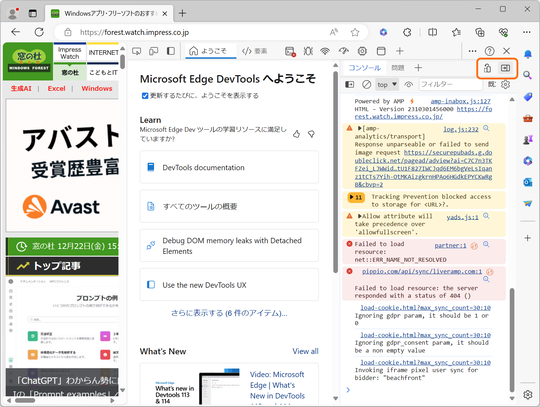Open split screen icon in Edge toolbar

pos(433,32)
